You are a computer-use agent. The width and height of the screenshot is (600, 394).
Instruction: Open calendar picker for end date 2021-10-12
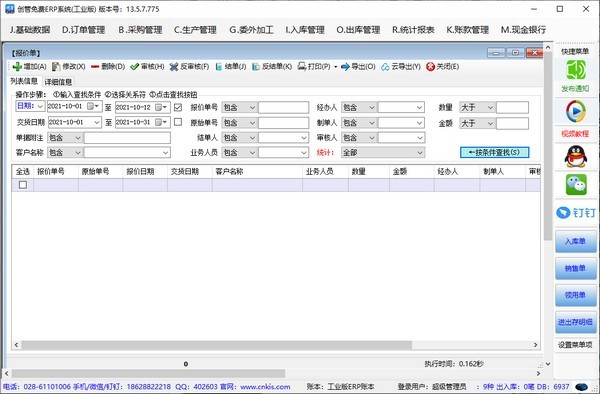(161, 107)
